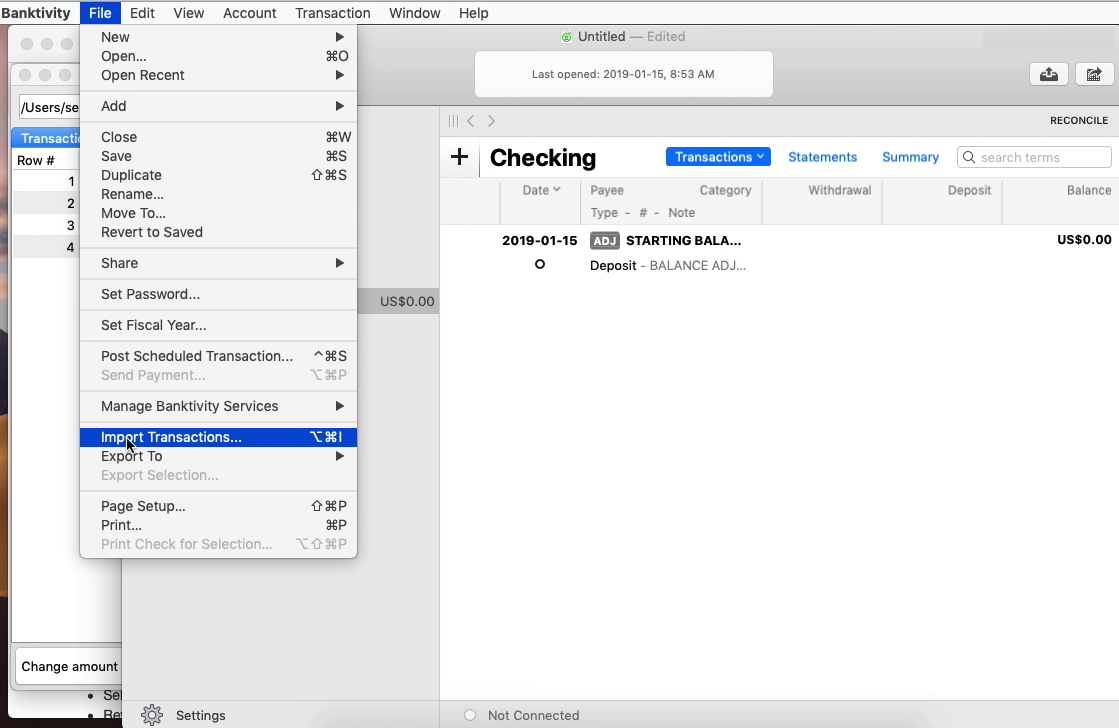Select Open... in the File menu
1119x728 pixels.
218,56
